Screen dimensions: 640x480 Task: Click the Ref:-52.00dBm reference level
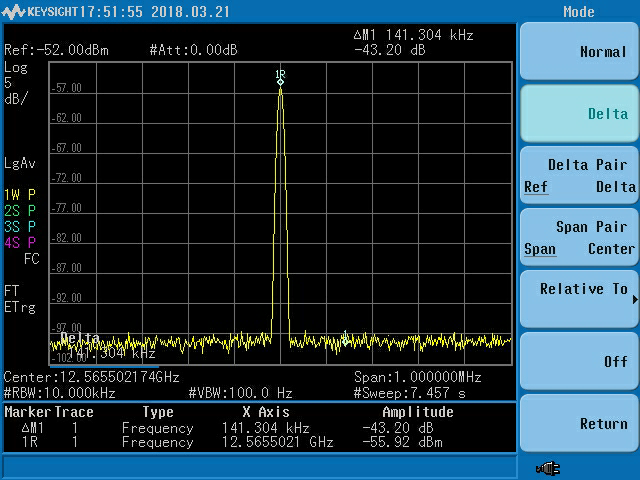coord(56,50)
